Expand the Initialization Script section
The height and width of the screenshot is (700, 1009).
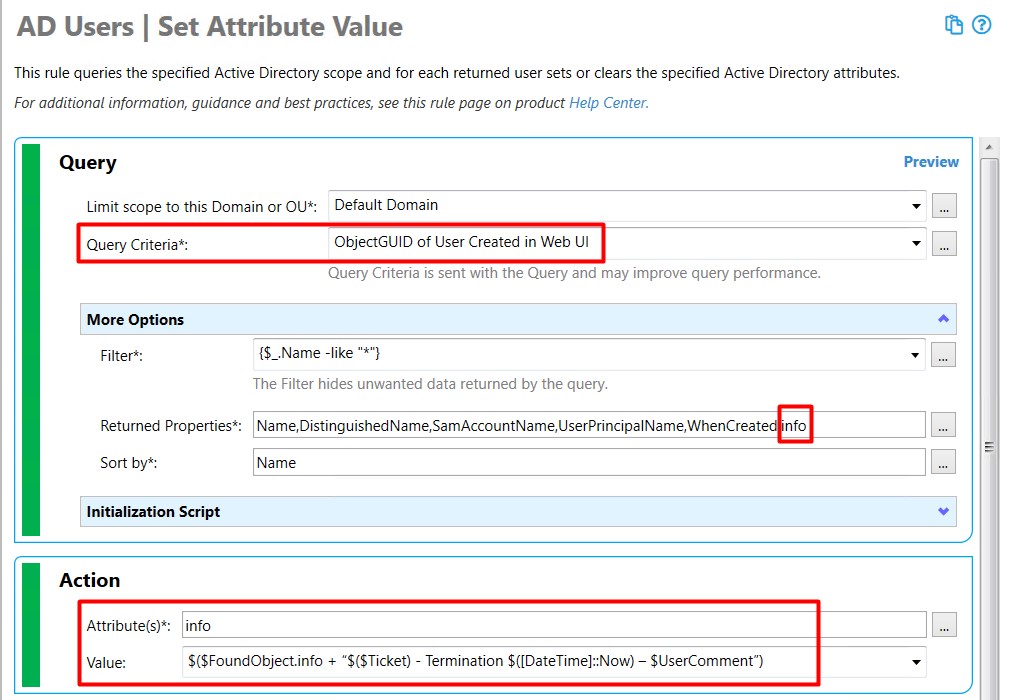tap(943, 511)
